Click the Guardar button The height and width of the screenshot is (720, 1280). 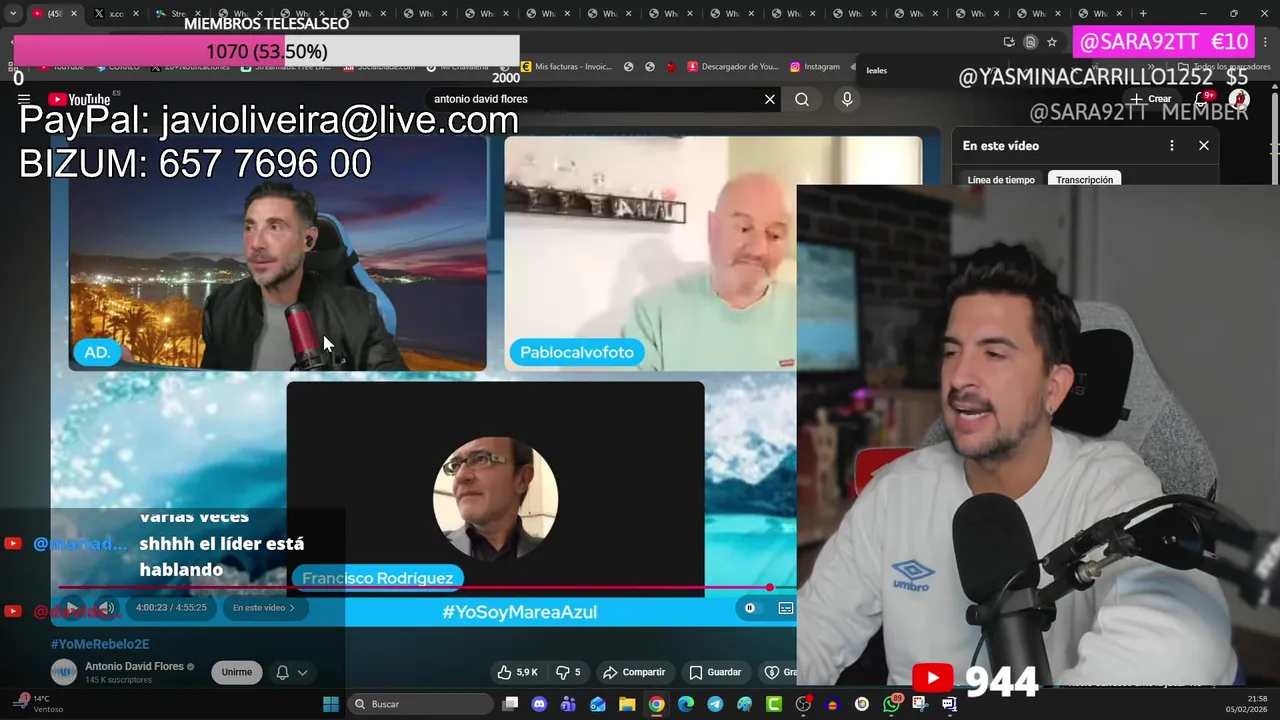point(715,672)
